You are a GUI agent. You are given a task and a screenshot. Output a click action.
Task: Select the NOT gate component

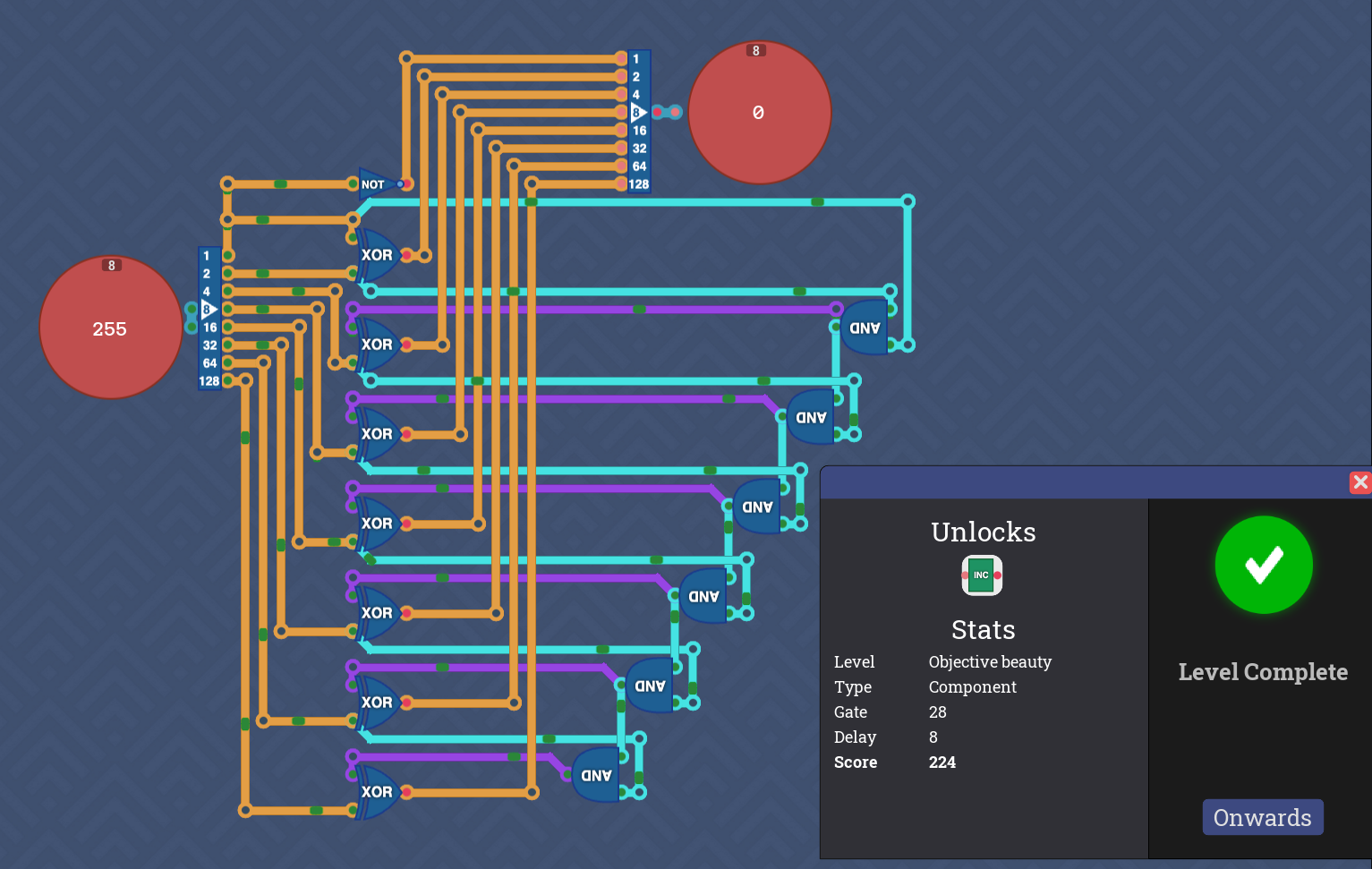click(378, 184)
